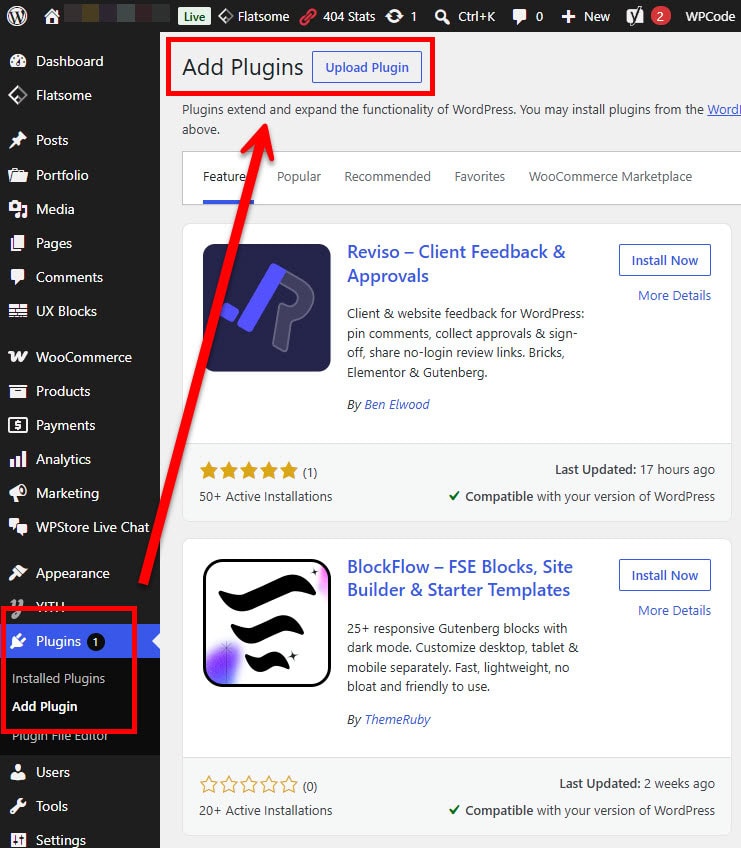
Task: Click the five-star rating of Reviso
Action: point(249,471)
